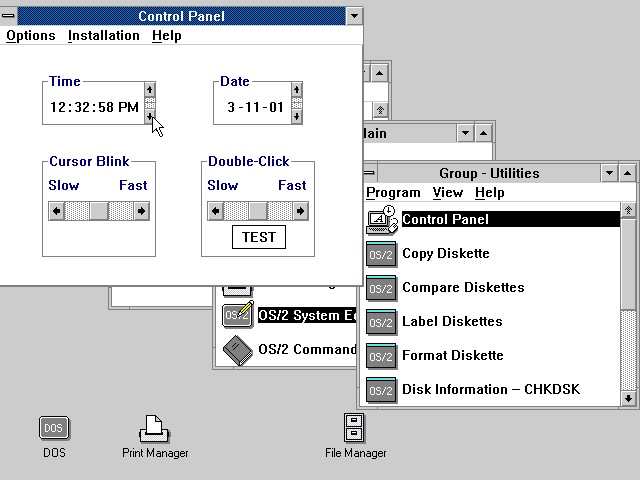The width and height of the screenshot is (640, 480).
Task: Minimize Control Panel with title down arrow
Action: (x=354, y=16)
